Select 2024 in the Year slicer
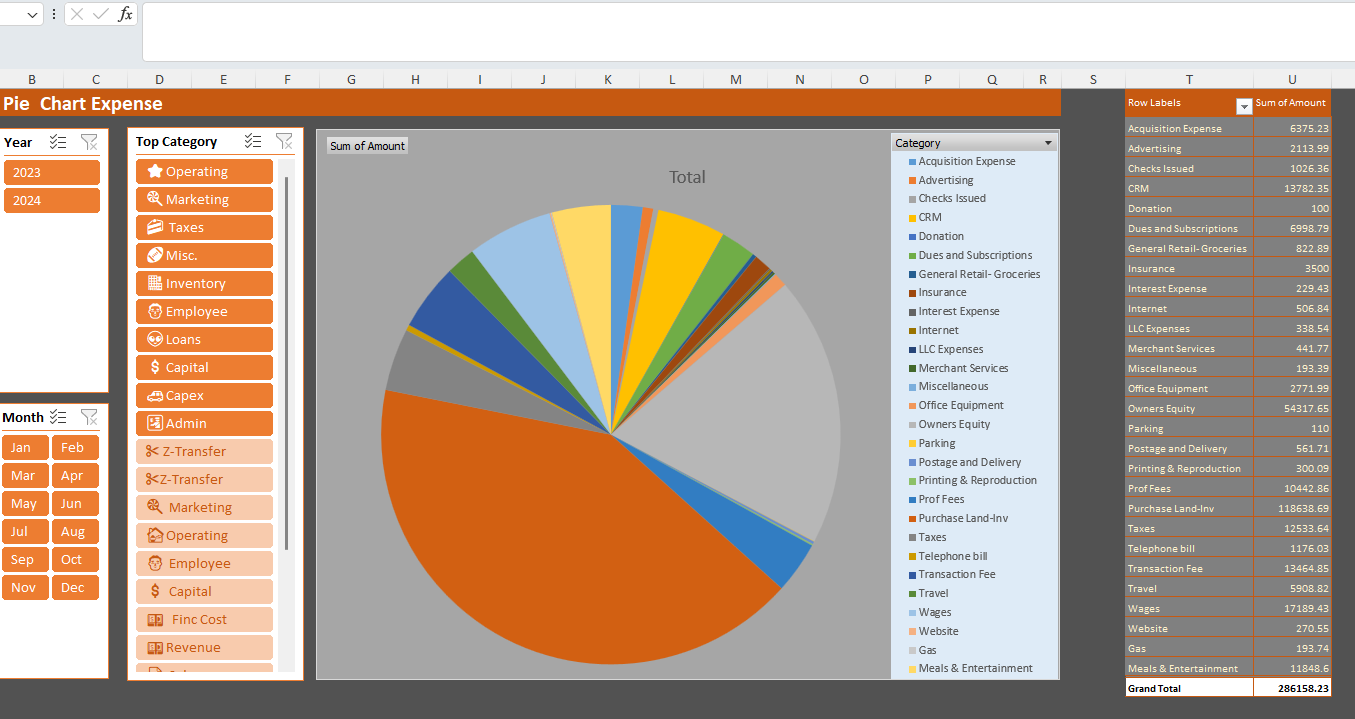Viewport: 1355px width, 719px height. point(51,199)
